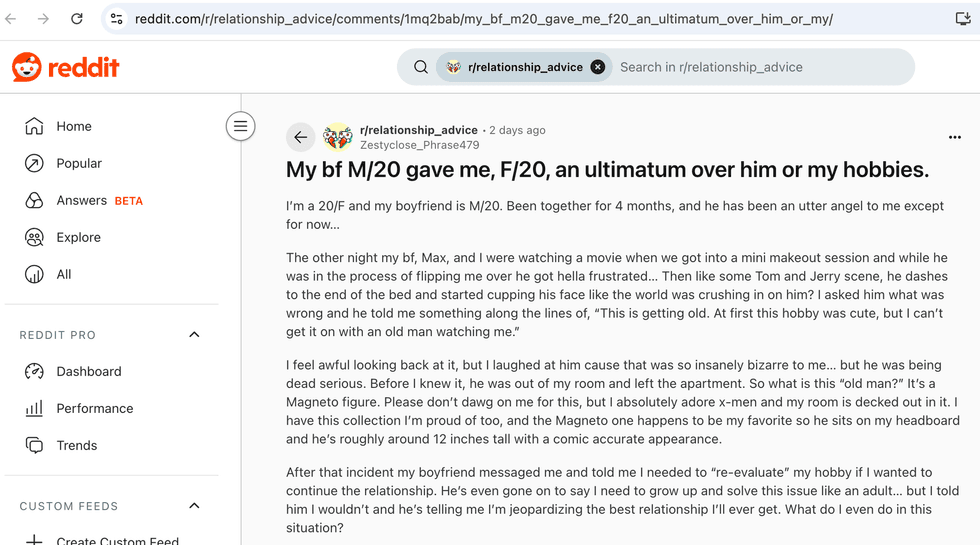Open the Performance chart icon

[x=34, y=408]
